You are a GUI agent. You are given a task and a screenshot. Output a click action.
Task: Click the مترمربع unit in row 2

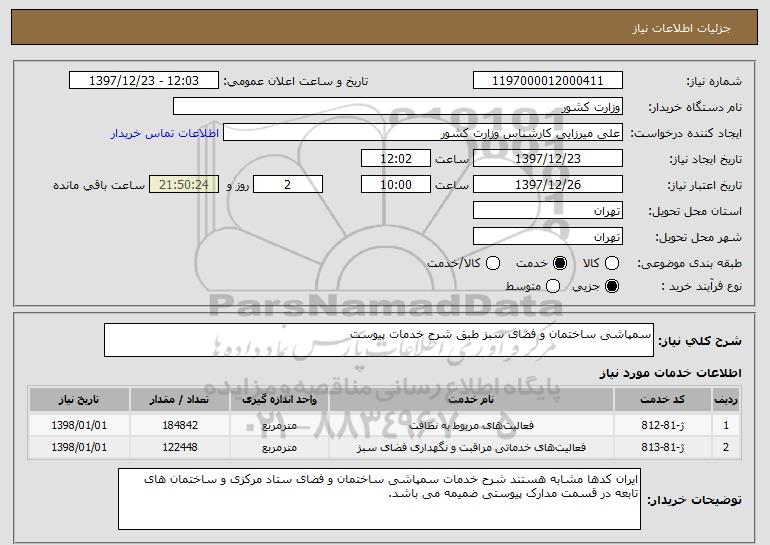pos(279,447)
